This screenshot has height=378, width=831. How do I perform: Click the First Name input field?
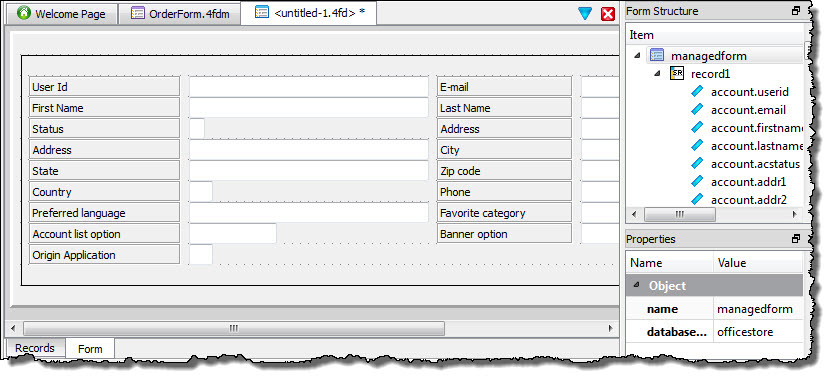(x=308, y=108)
